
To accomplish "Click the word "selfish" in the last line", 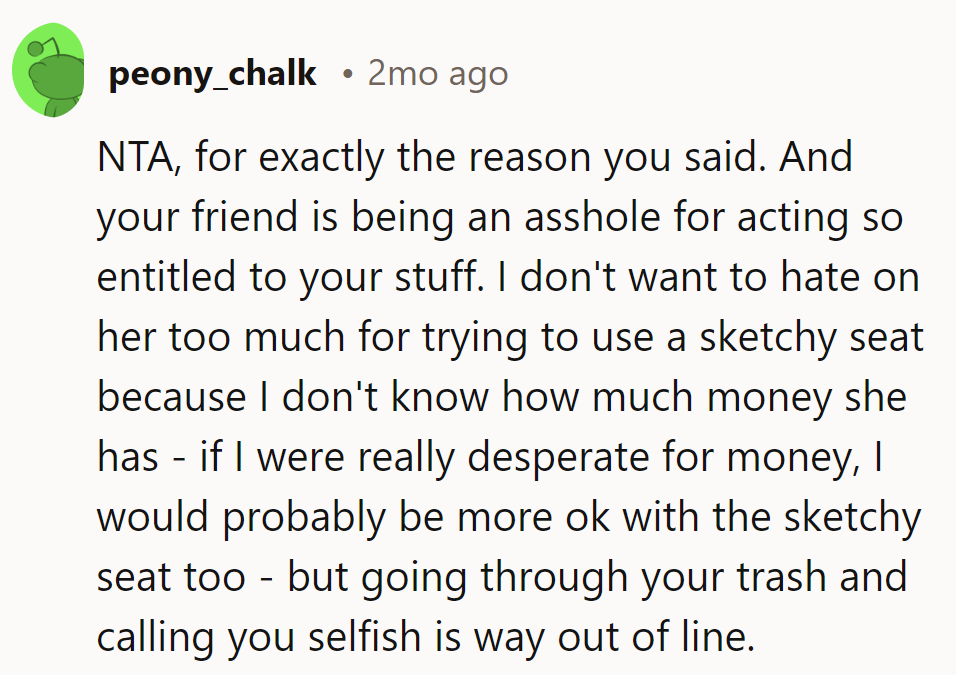I will [x=386, y=638].
